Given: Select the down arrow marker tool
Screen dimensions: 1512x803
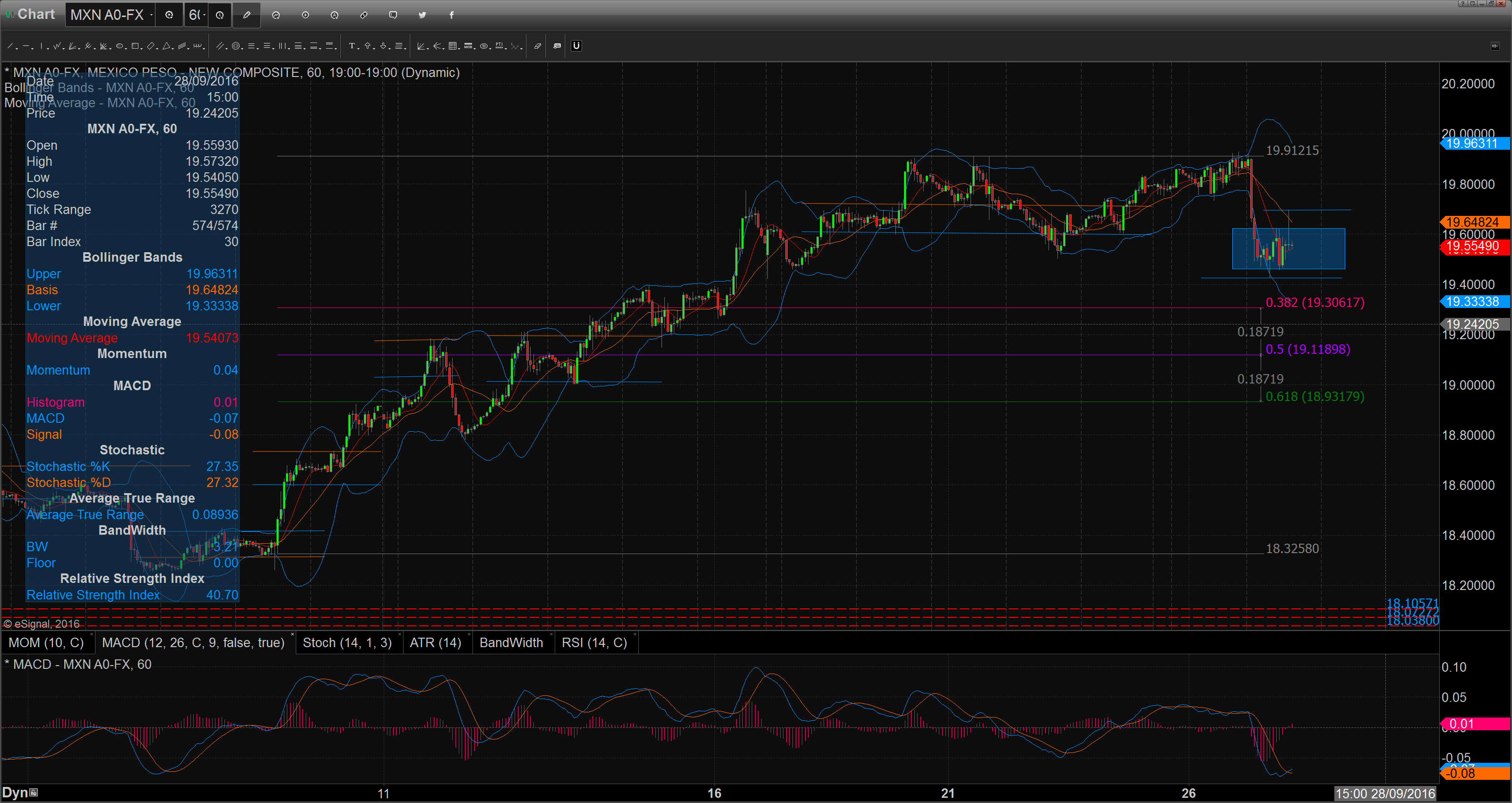Looking at the screenshot, I should (x=383, y=46).
